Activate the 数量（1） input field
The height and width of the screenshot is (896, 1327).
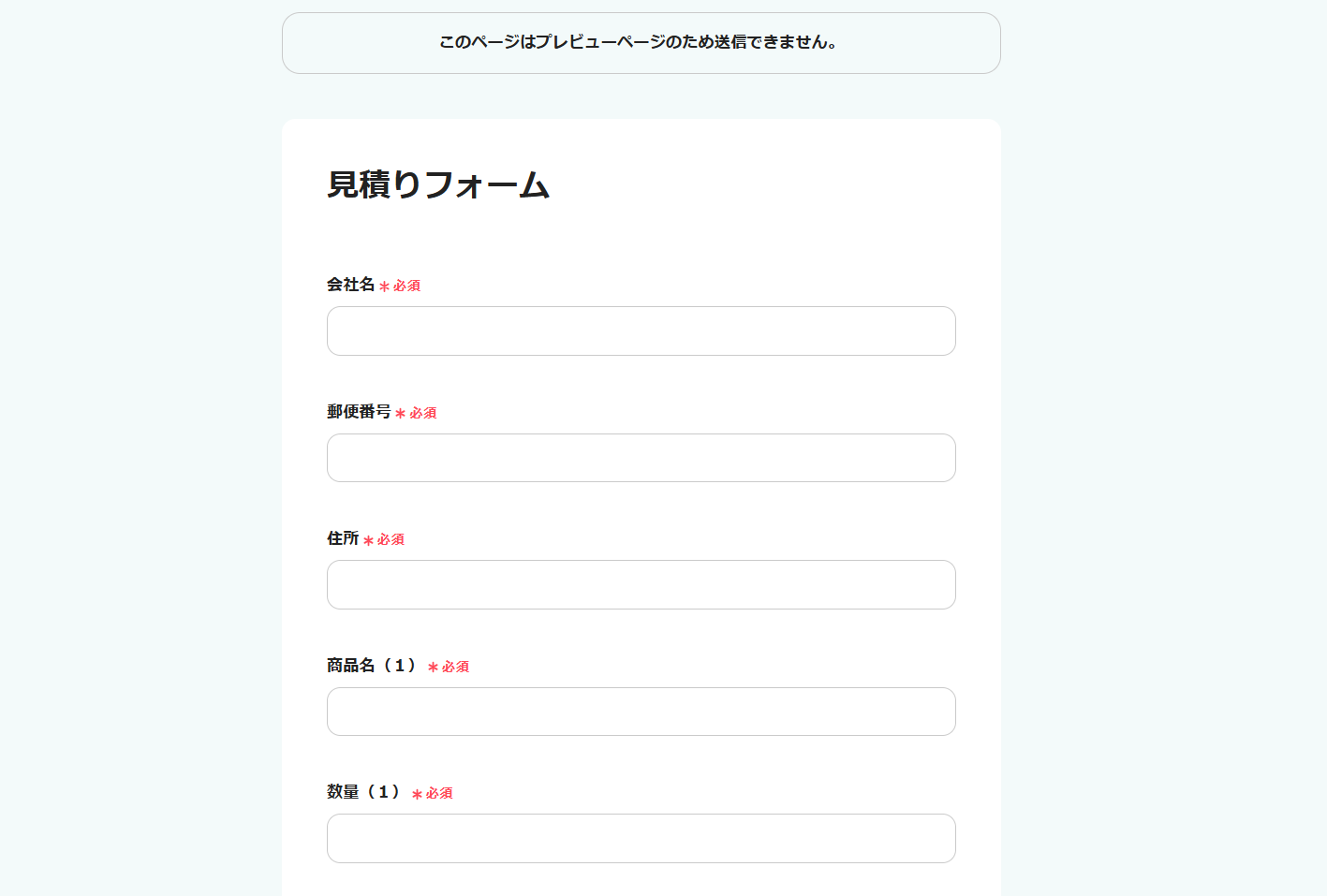tap(641, 838)
